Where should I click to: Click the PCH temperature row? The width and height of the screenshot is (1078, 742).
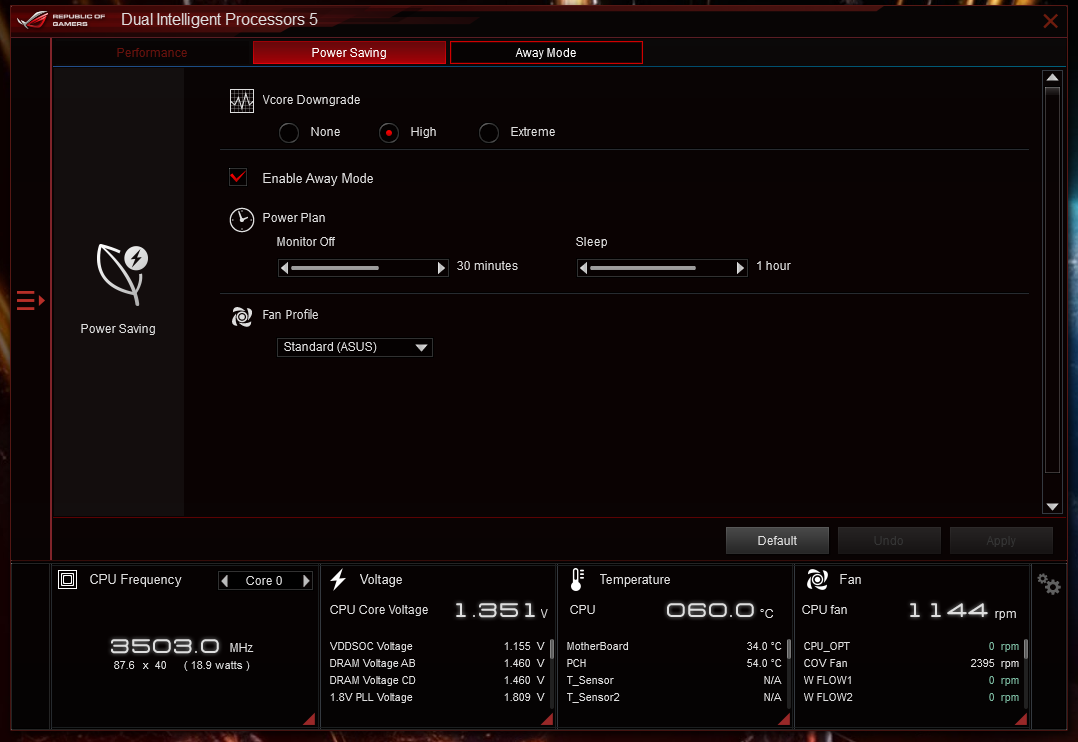(x=674, y=664)
